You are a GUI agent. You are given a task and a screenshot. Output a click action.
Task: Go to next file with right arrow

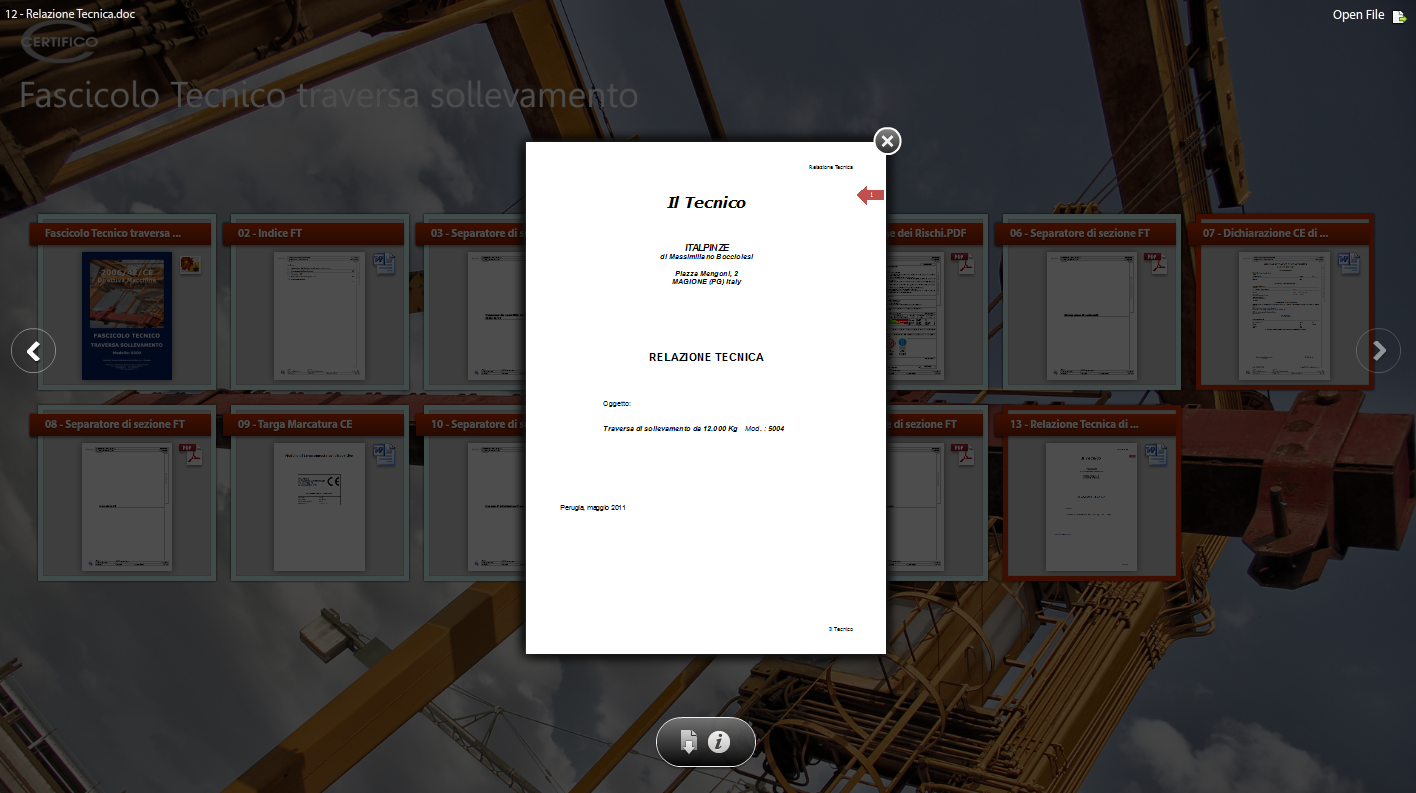(x=1378, y=351)
